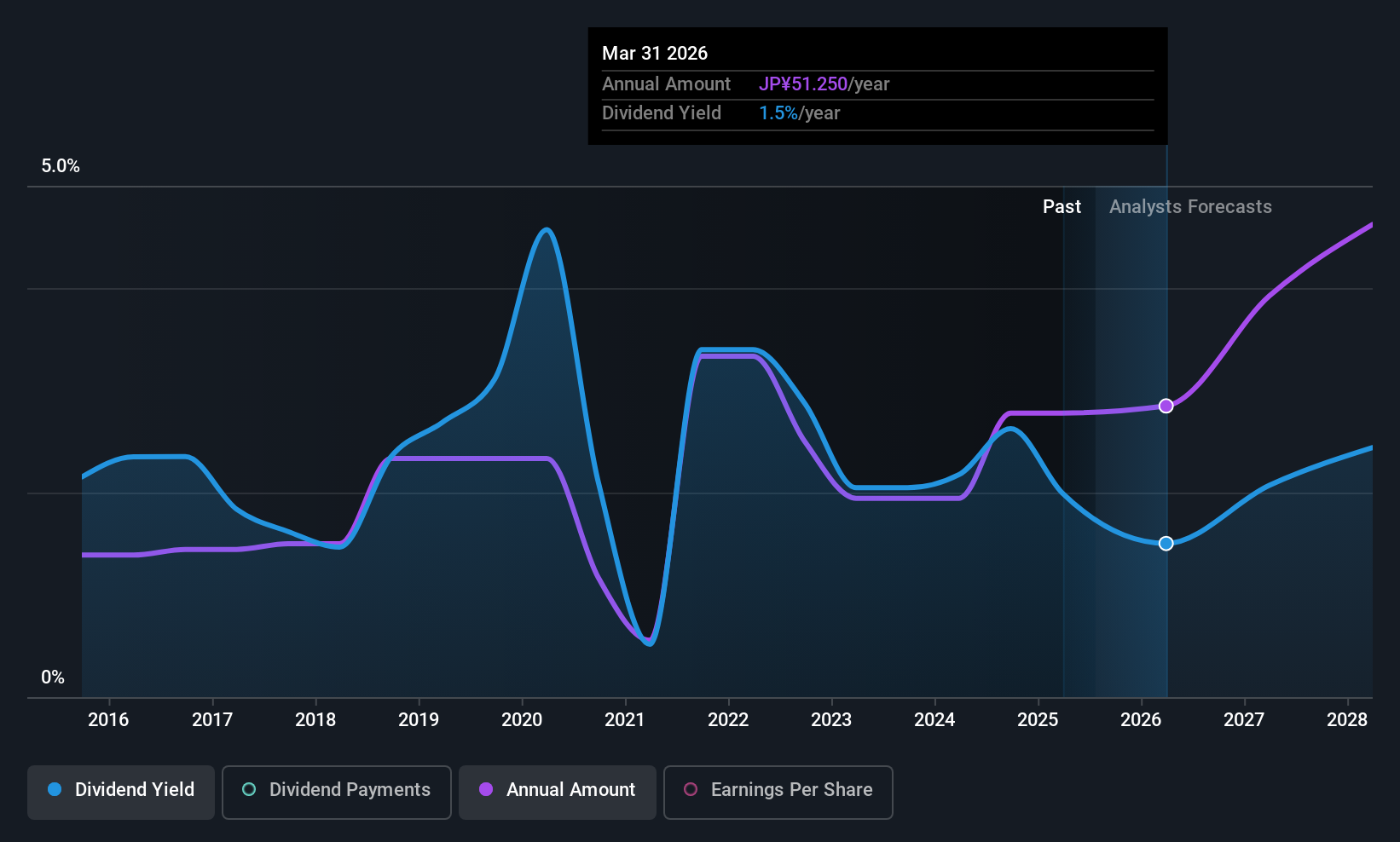Click the 2025 x-axis label

(x=1038, y=720)
